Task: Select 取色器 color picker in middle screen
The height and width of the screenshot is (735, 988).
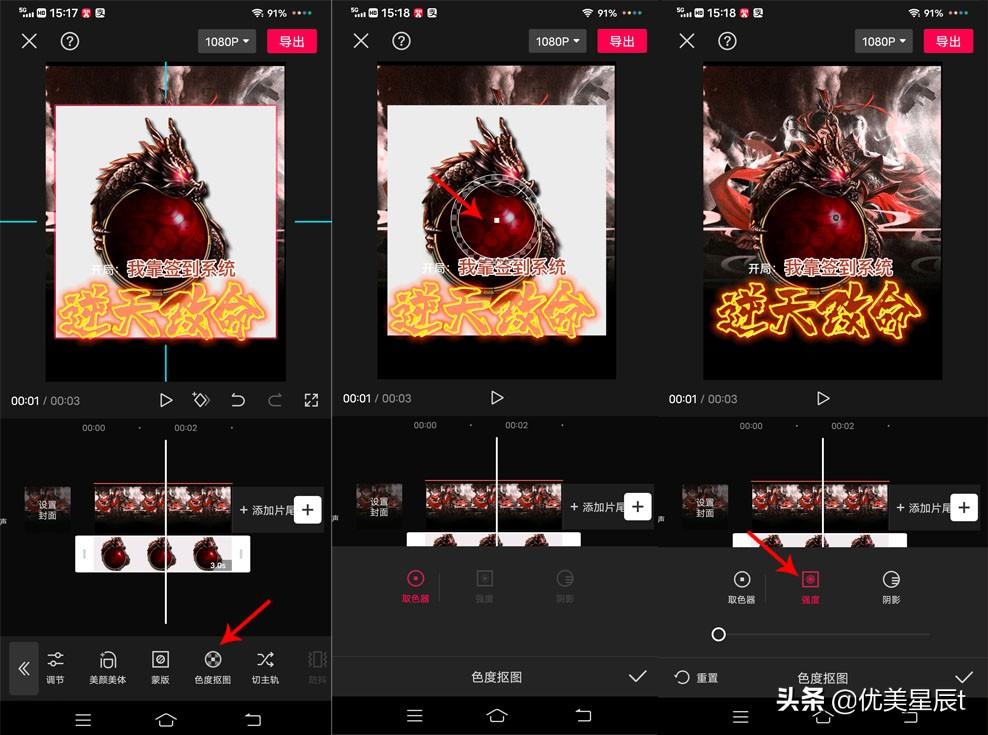Action: (416, 586)
